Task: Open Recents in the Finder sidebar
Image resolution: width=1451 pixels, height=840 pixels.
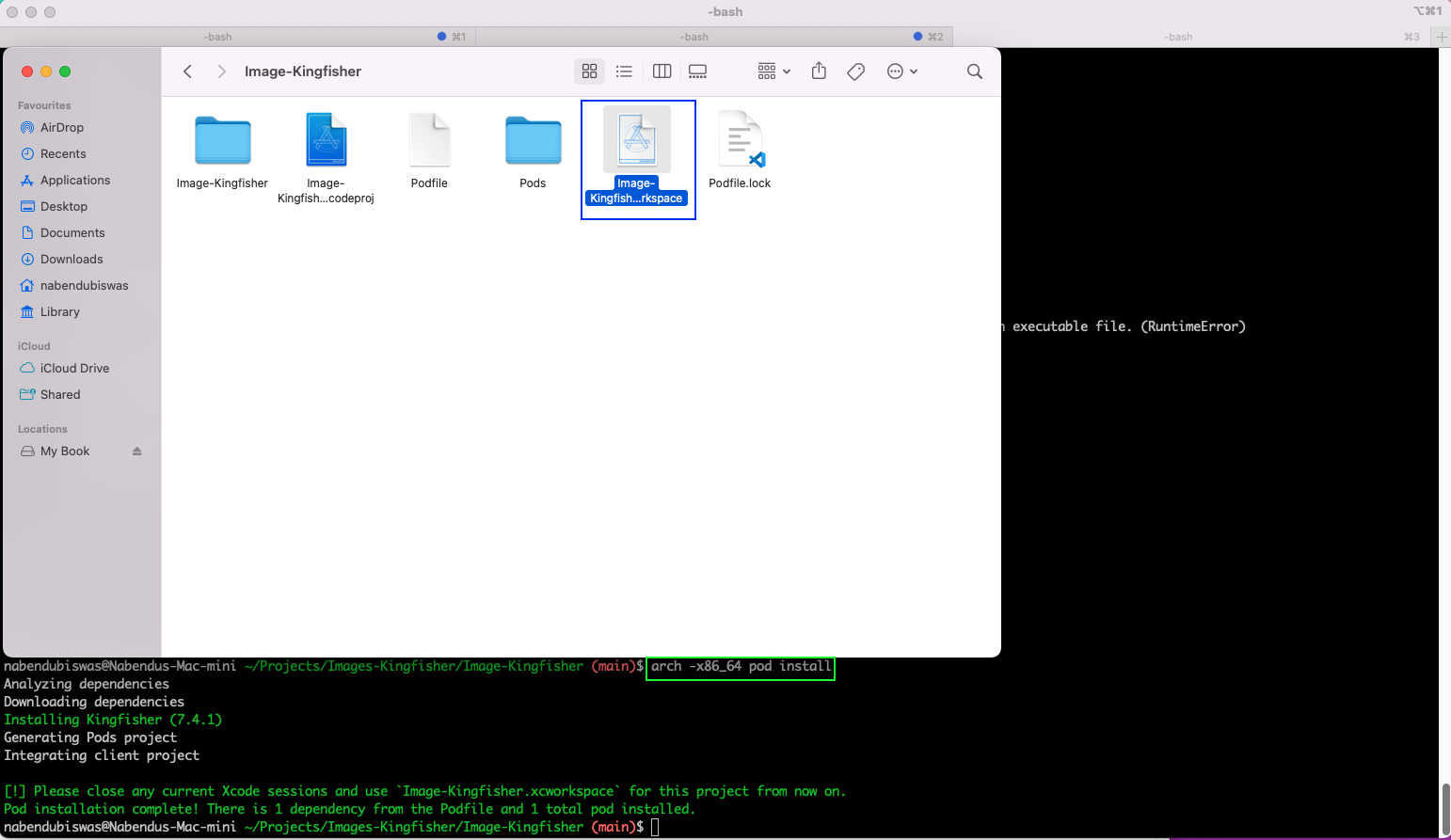Action: pos(63,154)
